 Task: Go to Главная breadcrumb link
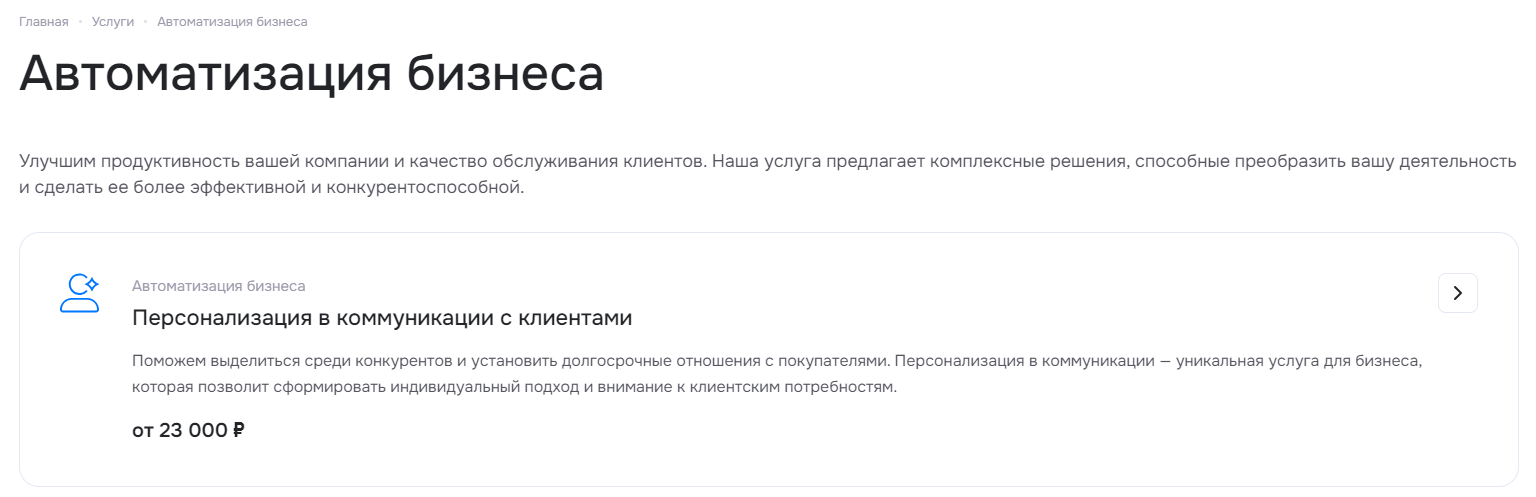44,21
